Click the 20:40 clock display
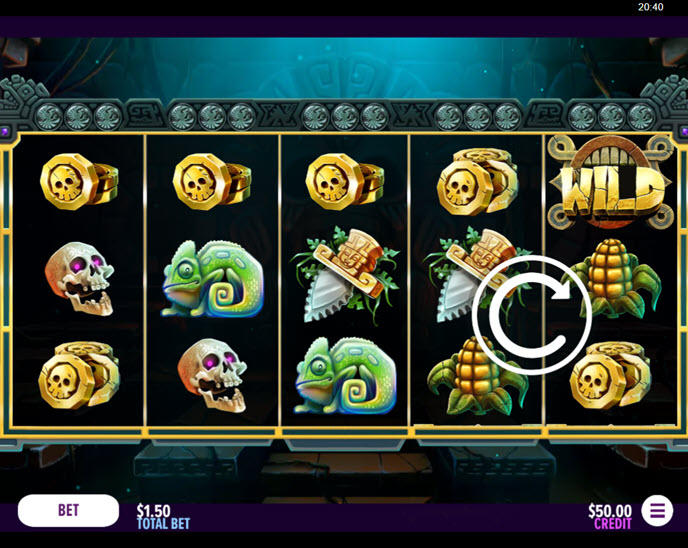The width and height of the screenshot is (688, 548). 650,7
